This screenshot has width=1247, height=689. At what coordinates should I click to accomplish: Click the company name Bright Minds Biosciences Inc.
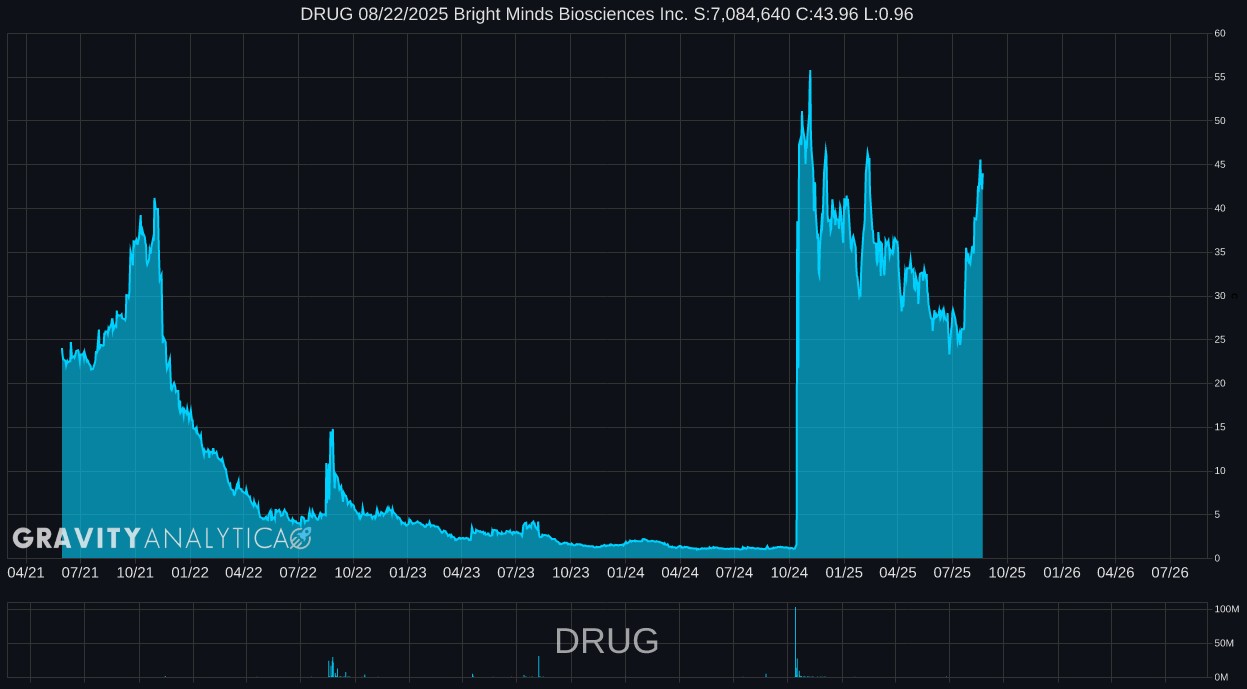point(570,14)
